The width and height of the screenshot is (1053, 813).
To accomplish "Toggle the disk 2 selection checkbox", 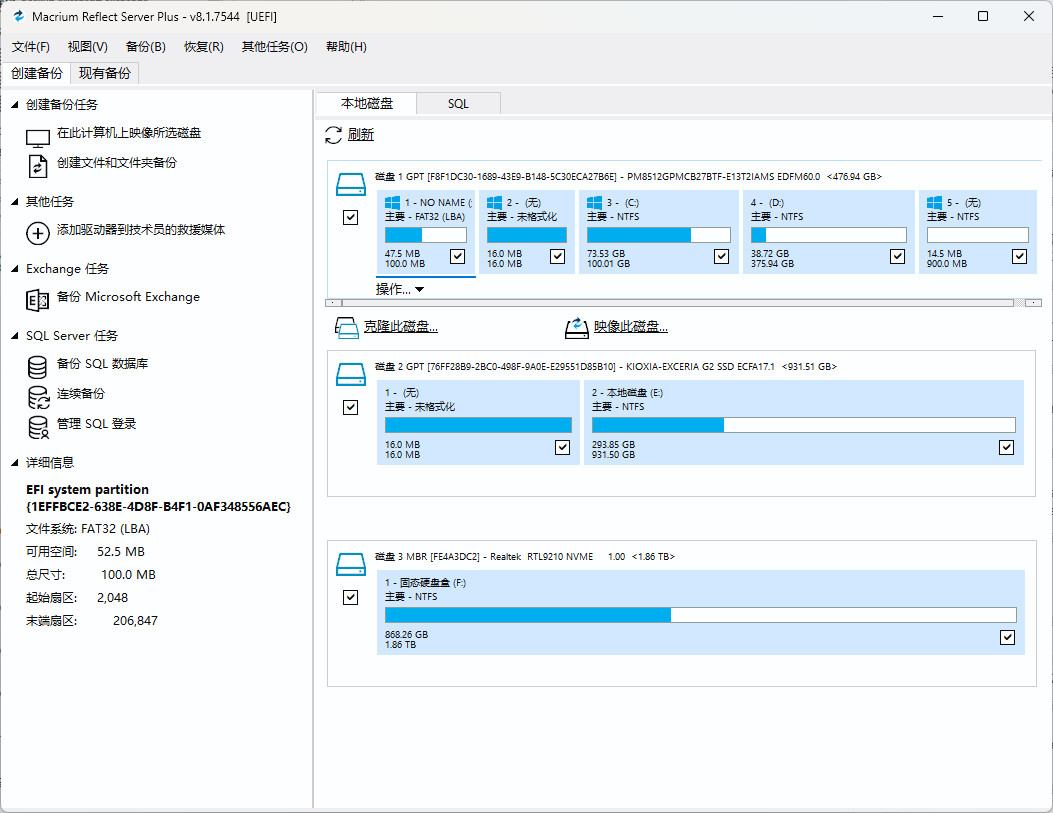I will [351, 408].
